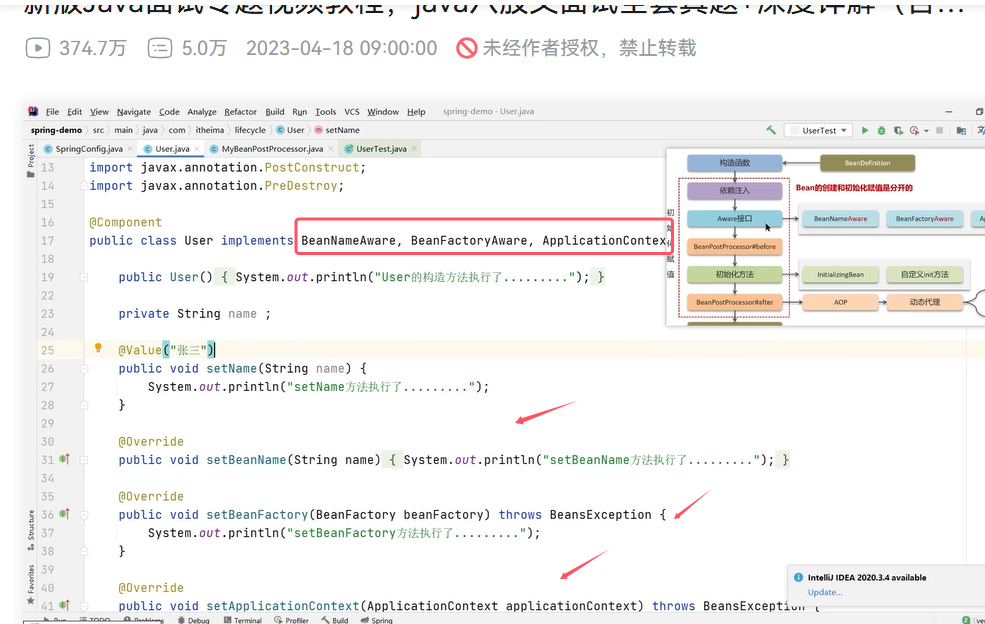Viewport: 985px width, 624px height.
Task: Open the VCS menu
Action: (x=352, y=112)
